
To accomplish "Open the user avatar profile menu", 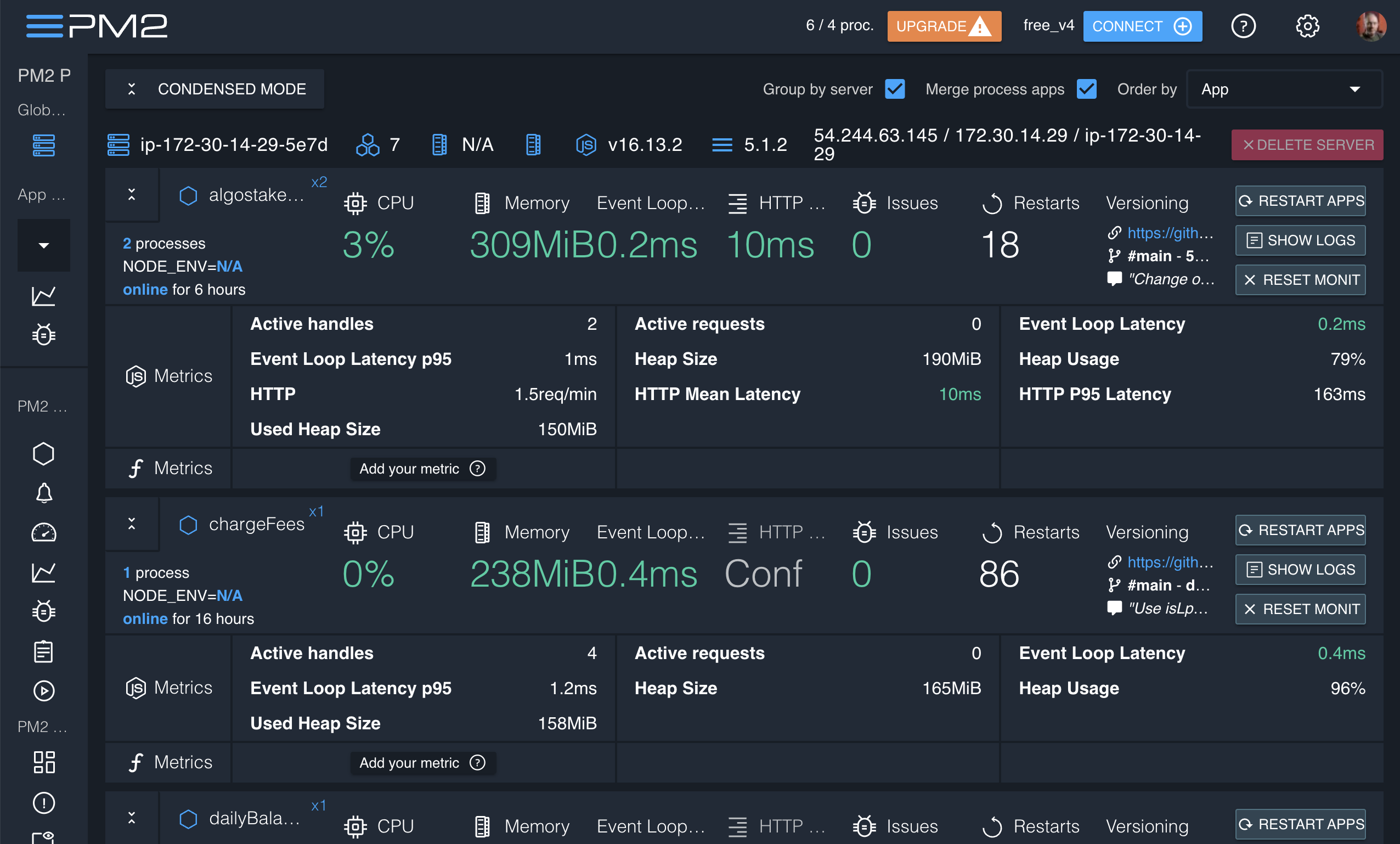I will tap(1371, 26).
